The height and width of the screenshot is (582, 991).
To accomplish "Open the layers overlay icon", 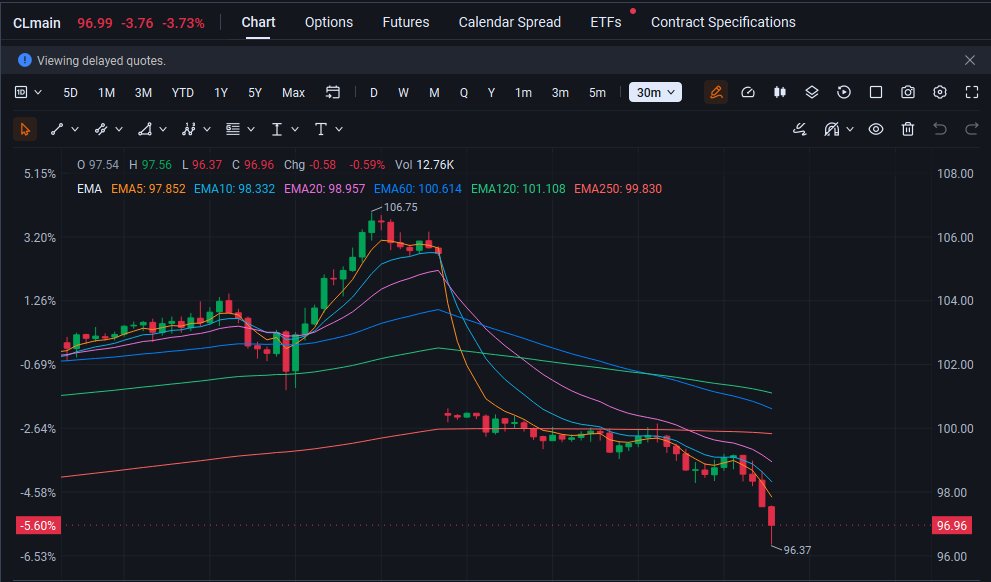I will tap(812, 92).
